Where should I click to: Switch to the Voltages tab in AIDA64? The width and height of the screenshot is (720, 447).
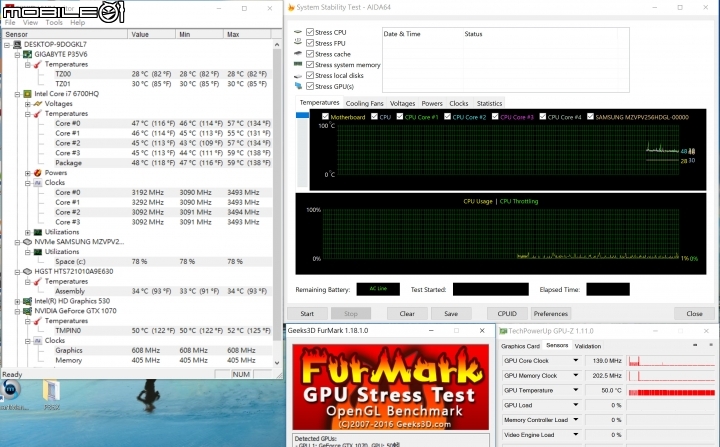pos(402,103)
